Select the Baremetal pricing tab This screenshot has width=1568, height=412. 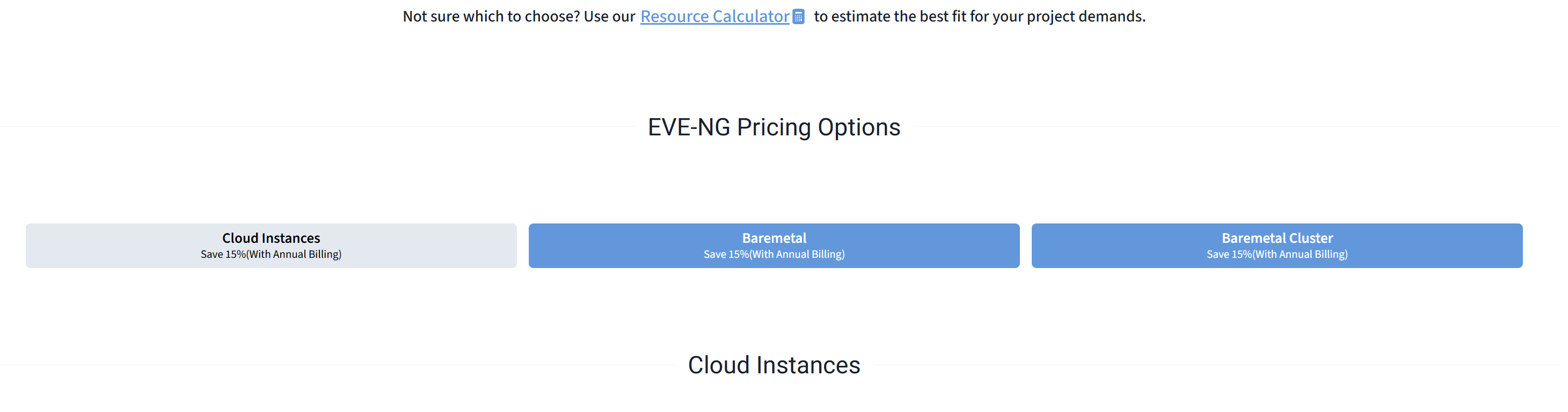point(774,245)
